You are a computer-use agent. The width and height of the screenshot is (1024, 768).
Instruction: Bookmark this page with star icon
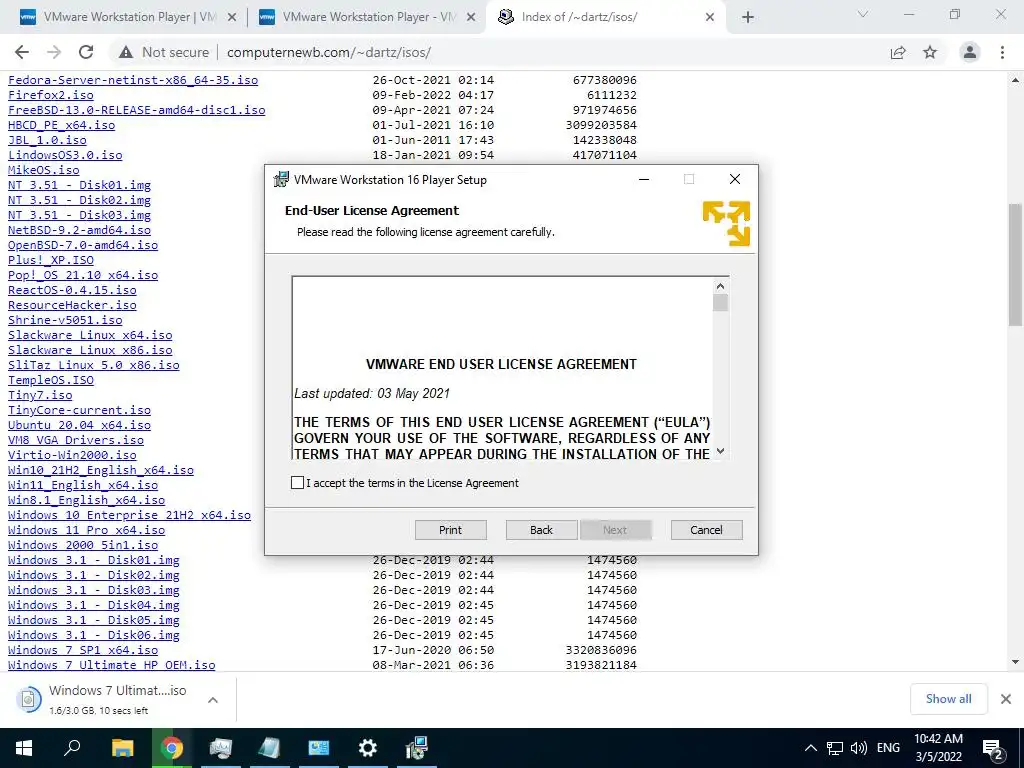[x=930, y=52]
